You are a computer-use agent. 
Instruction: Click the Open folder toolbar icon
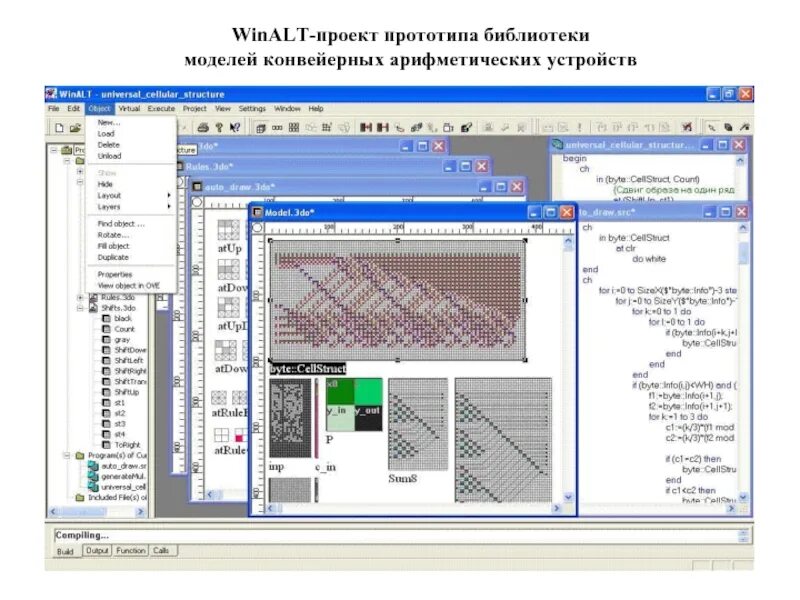(x=76, y=128)
